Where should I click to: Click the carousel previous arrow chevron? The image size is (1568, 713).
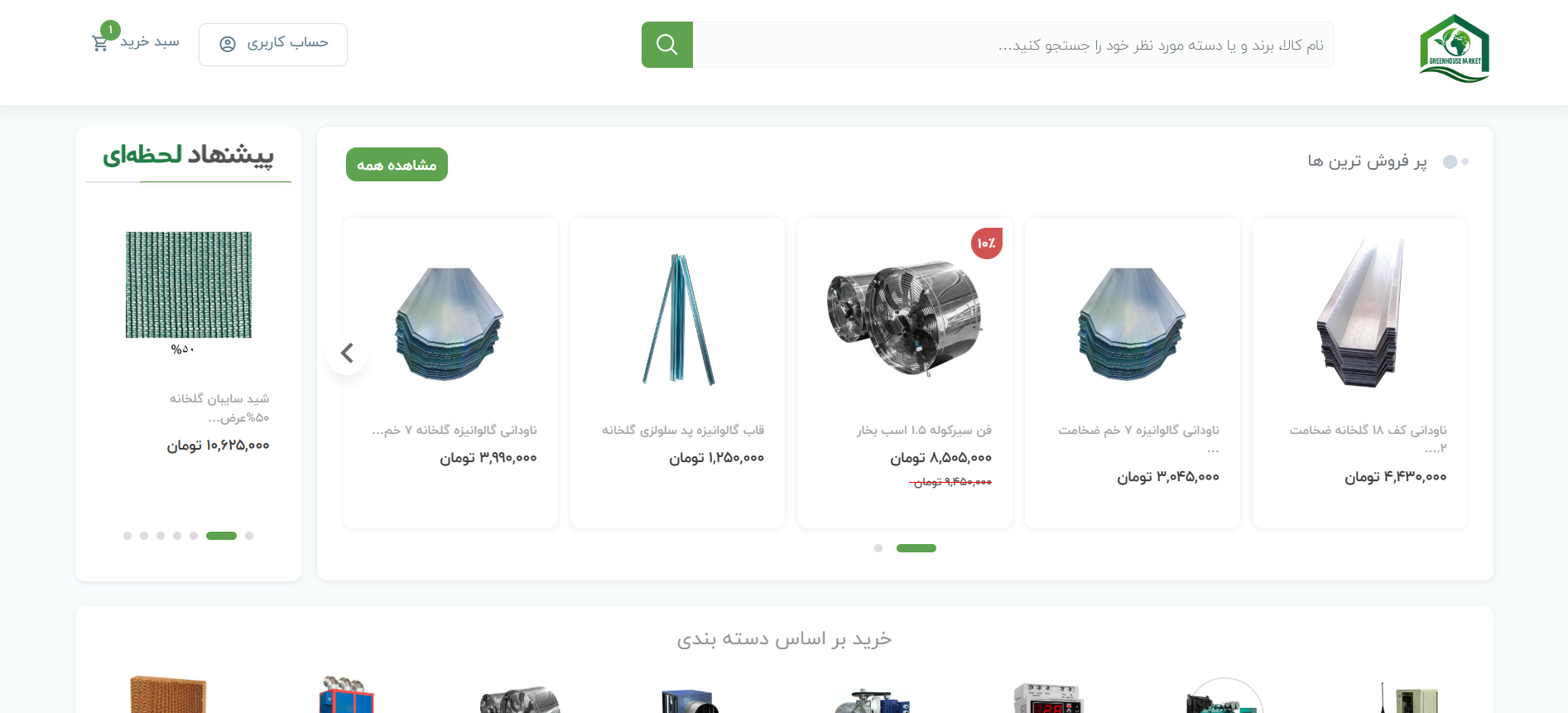tap(347, 354)
